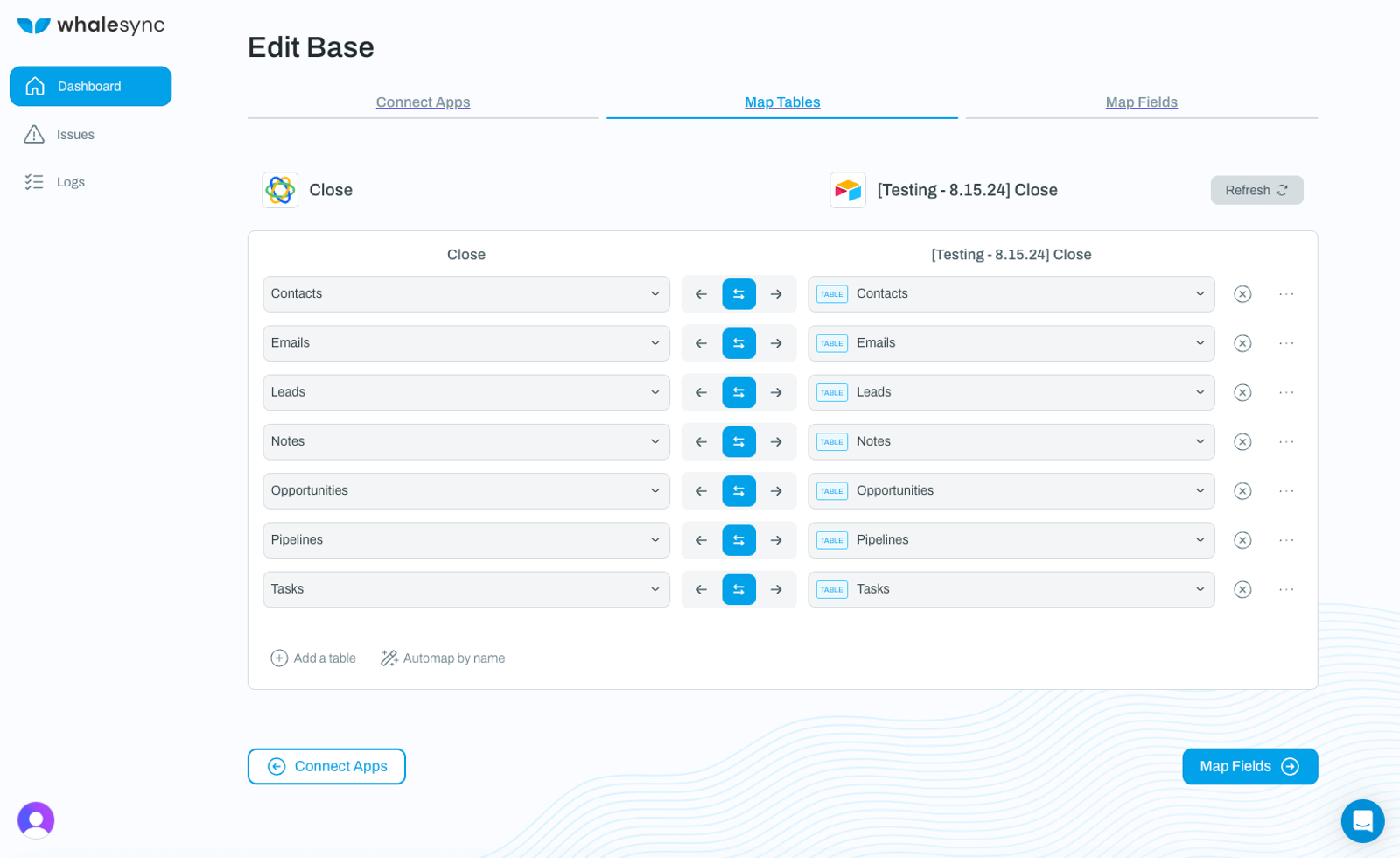
Task: Set Notes sync to two-way
Action: tap(738, 442)
